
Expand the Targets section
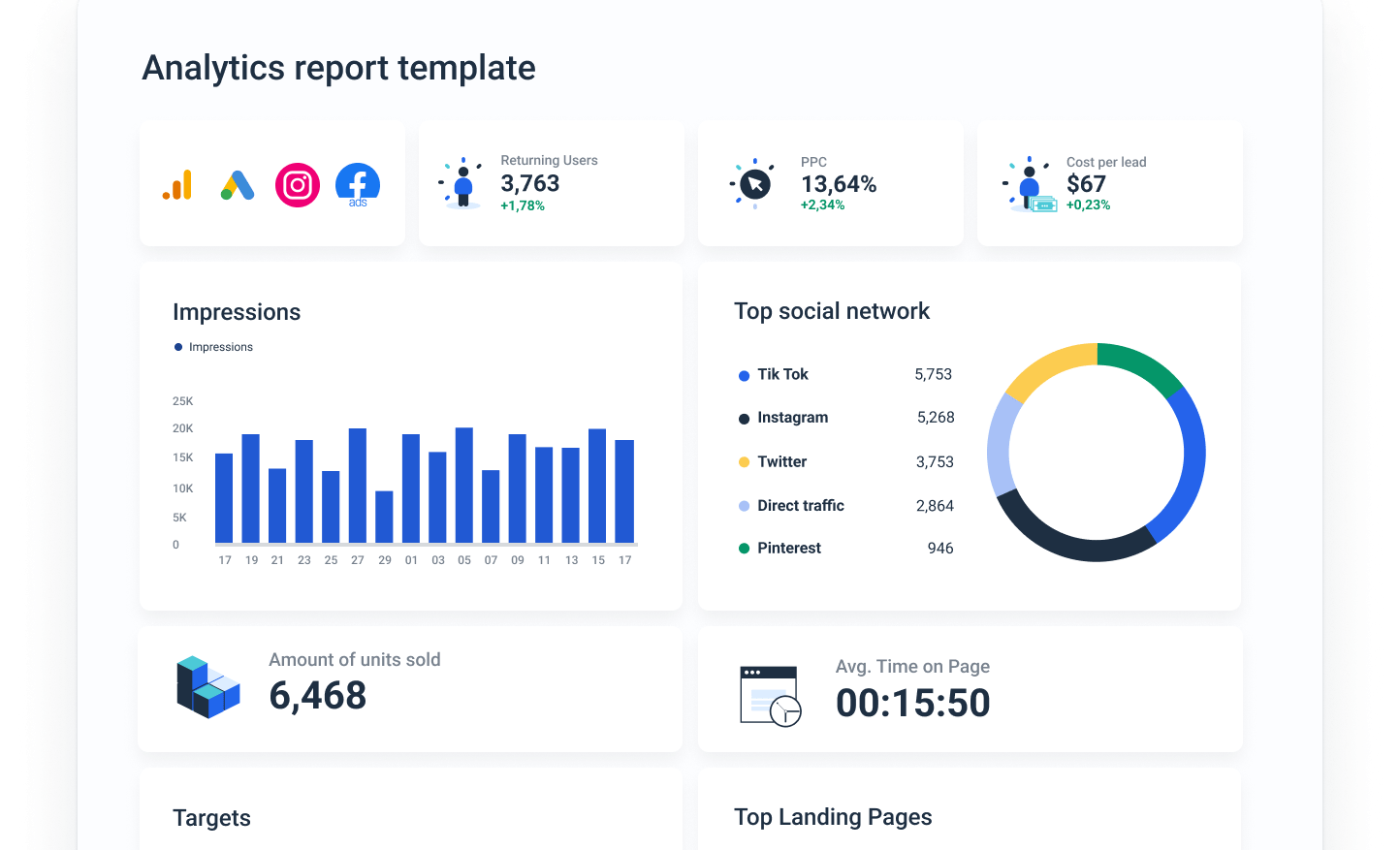tap(211, 817)
